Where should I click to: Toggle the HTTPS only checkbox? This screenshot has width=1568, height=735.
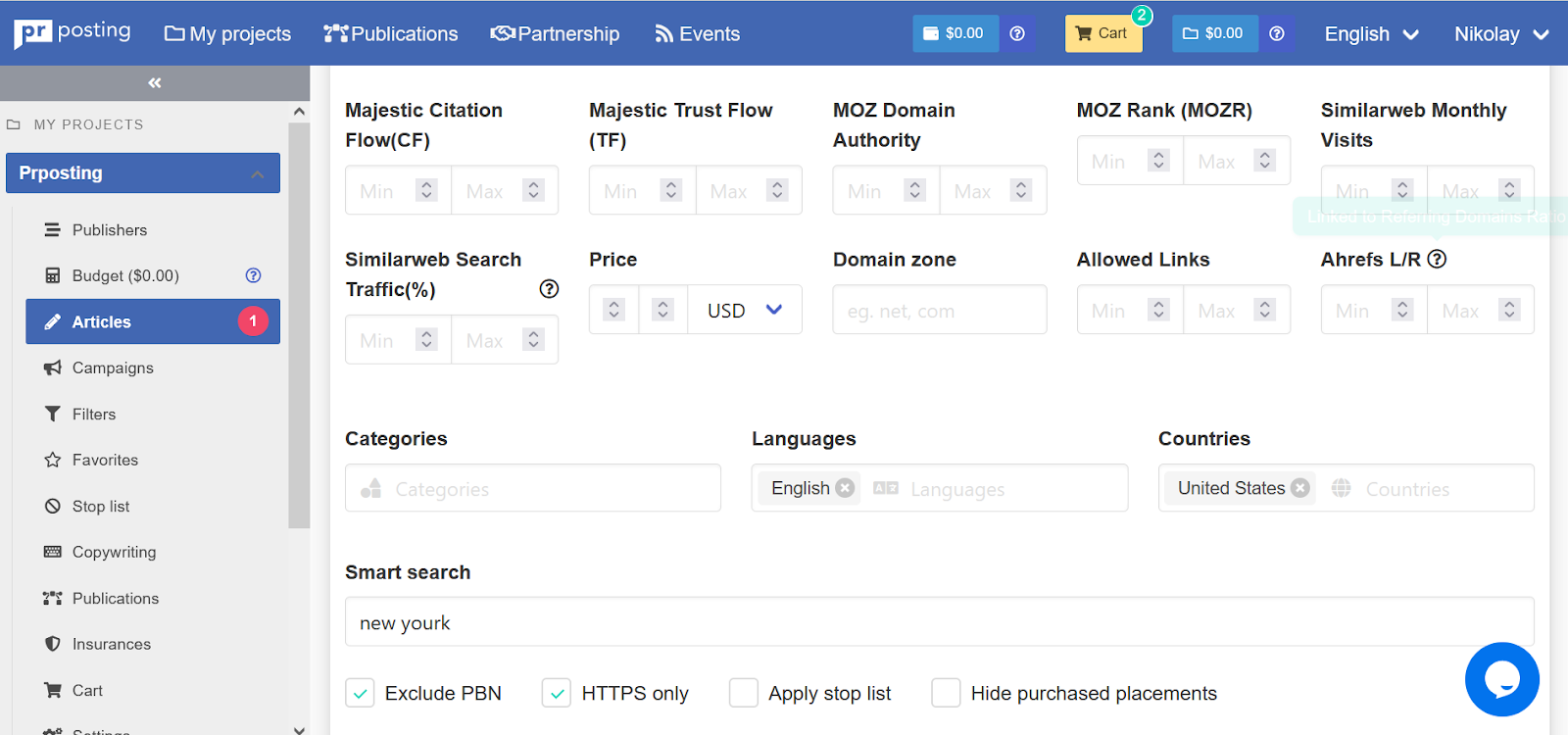557,694
